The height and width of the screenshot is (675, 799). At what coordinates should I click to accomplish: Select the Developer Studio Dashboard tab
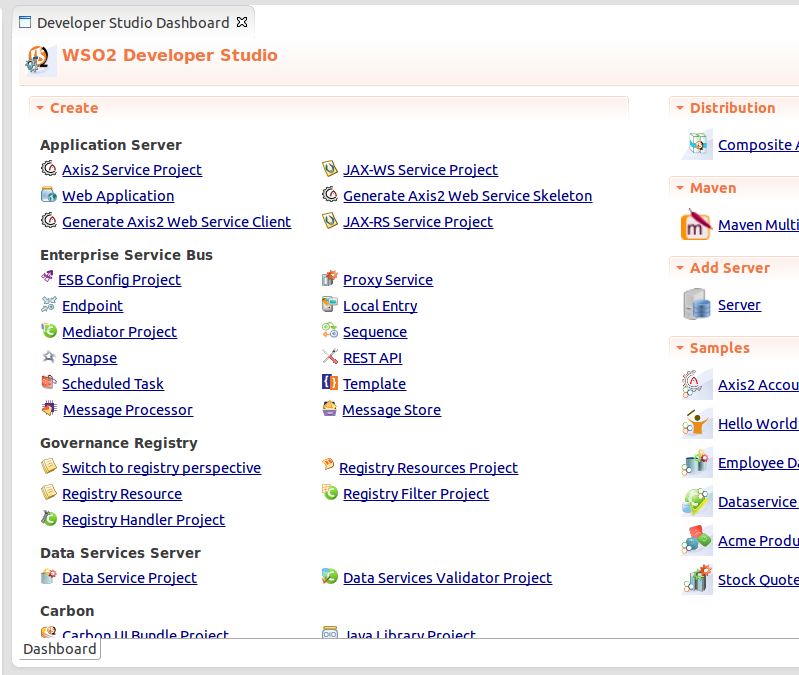click(x=133, y=23)
